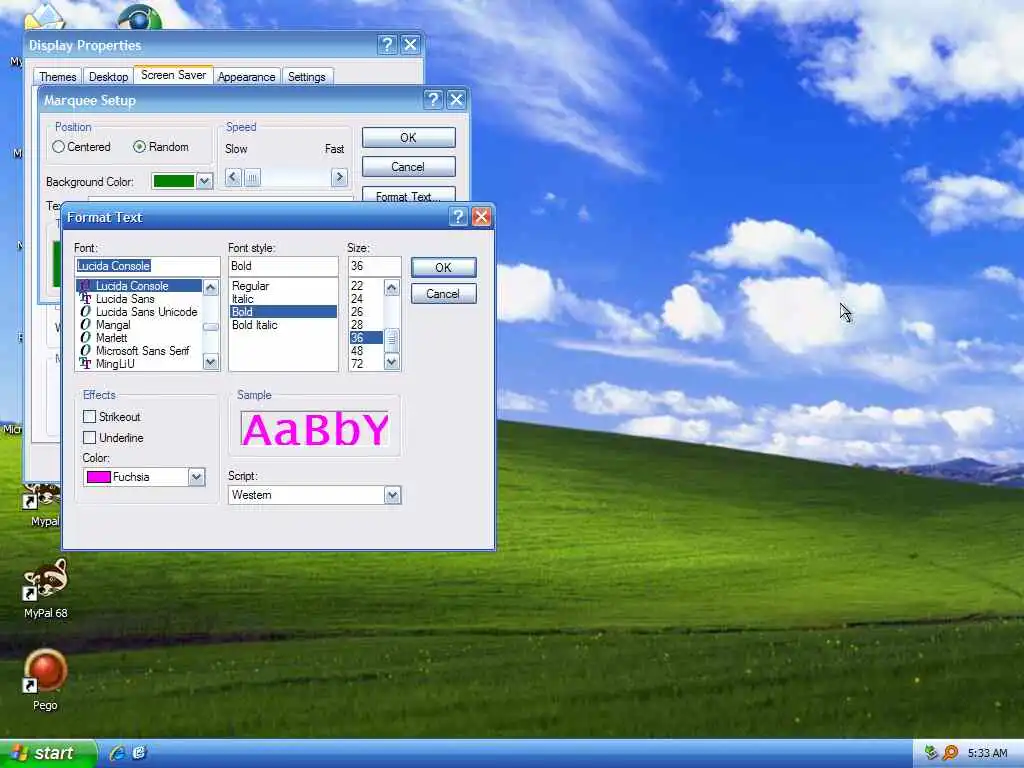Select font size 26
The height and width of the screenshot is (768, 1024).
point(366,312)
